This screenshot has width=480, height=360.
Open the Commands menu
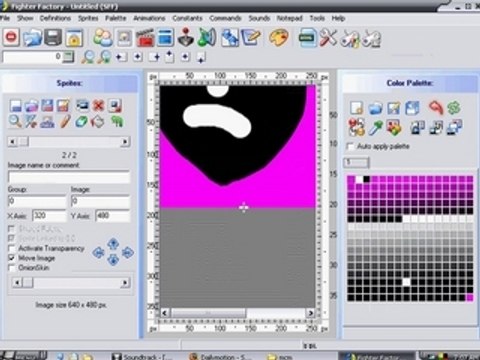[x=225, y=18]
